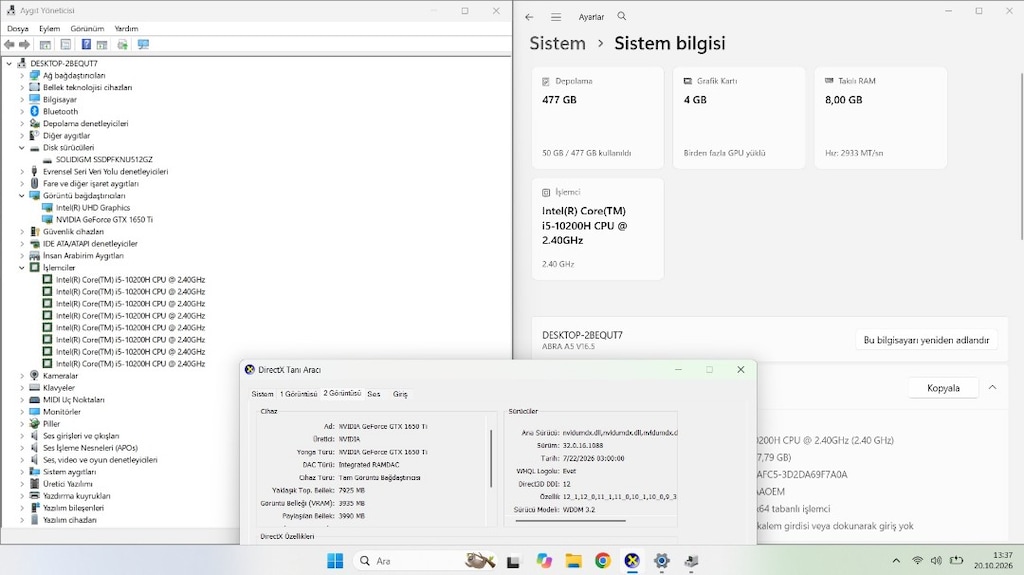Click the Device Manager icon on the taskbar
This screenshot has width=1024, height=575.
[x=692, y=561]
